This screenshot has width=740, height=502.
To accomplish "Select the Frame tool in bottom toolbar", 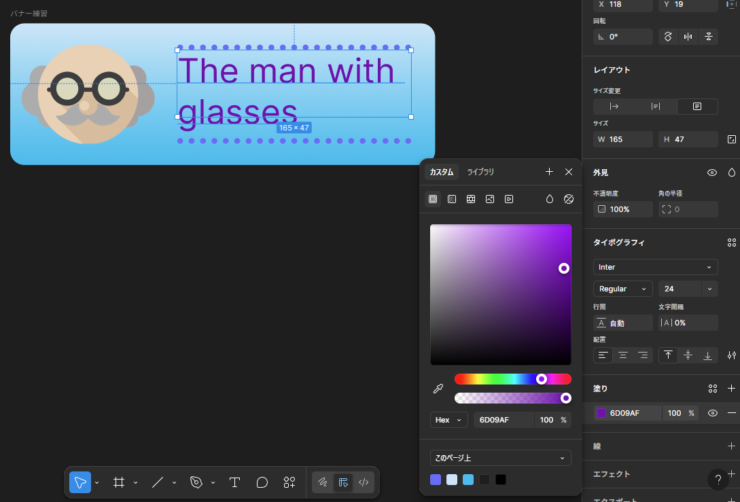I will [x=118, y=482].
